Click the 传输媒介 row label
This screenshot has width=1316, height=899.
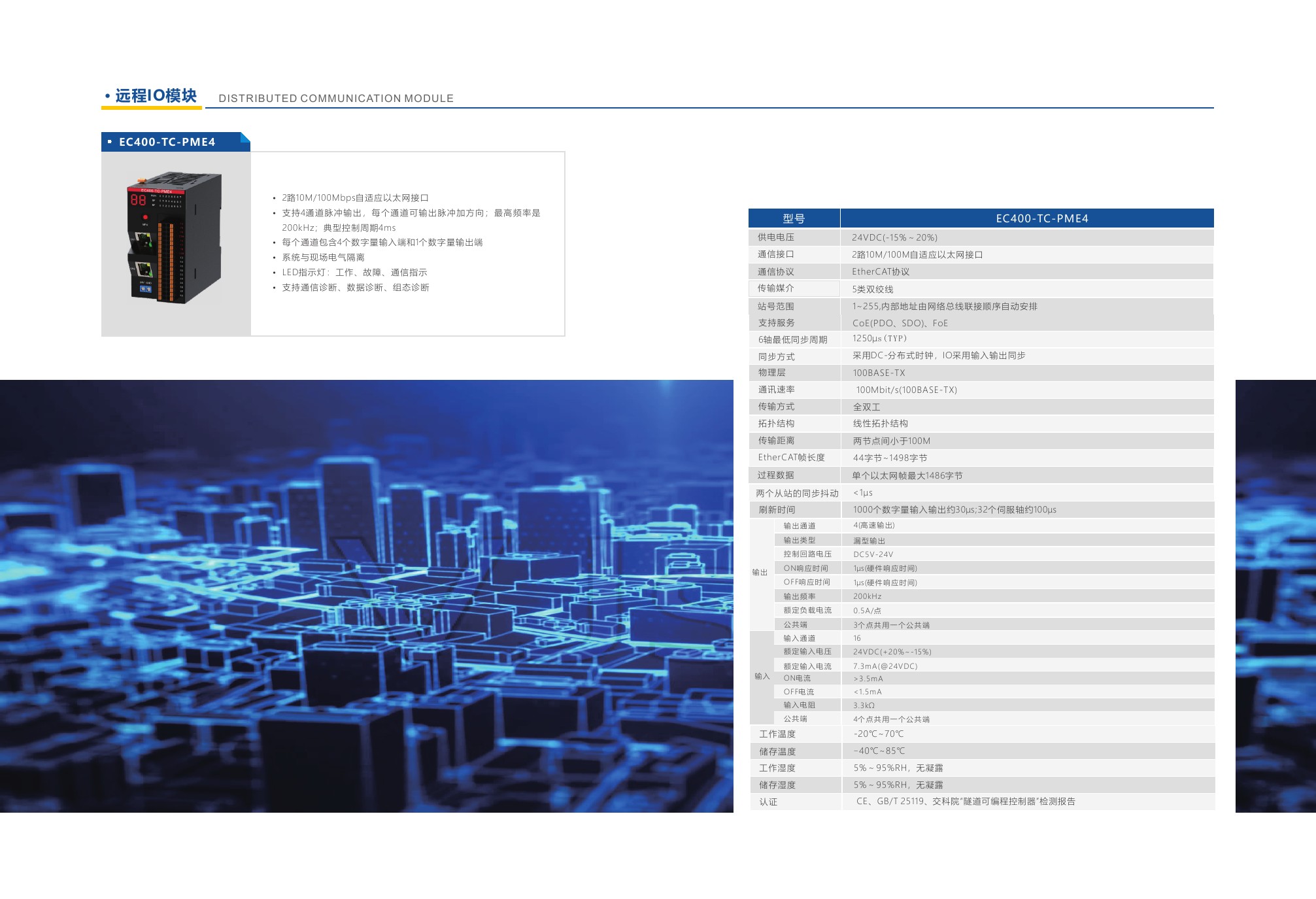click(776, 288)
